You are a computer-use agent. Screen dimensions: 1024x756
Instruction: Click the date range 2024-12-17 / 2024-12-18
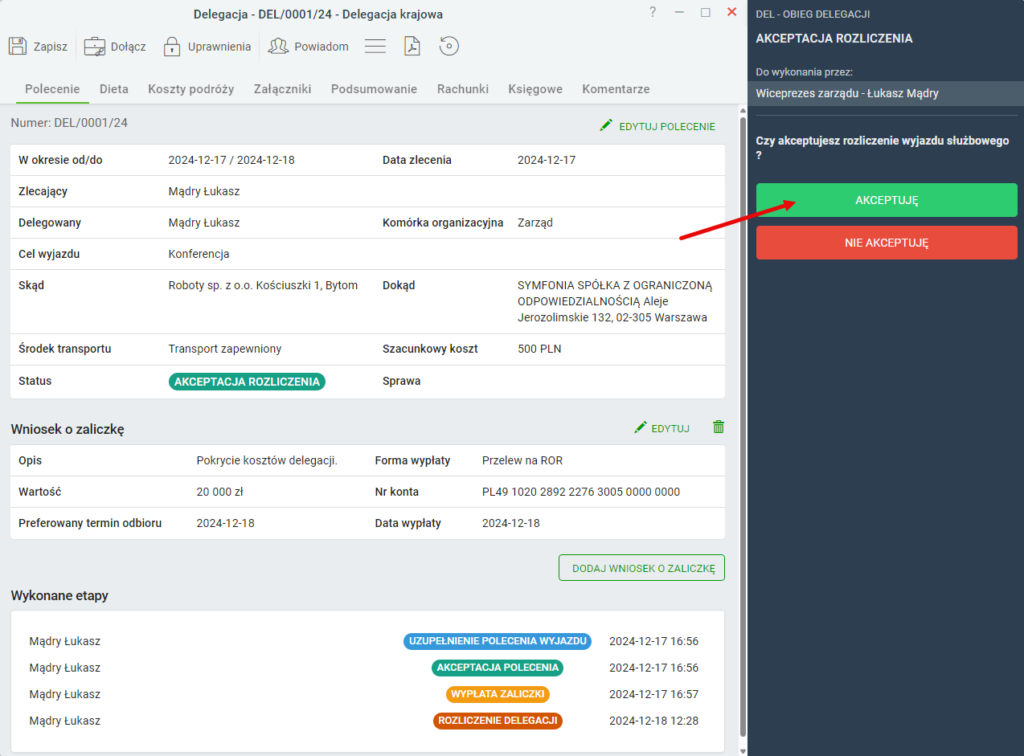pyautogui.click(x=231, y=160)
